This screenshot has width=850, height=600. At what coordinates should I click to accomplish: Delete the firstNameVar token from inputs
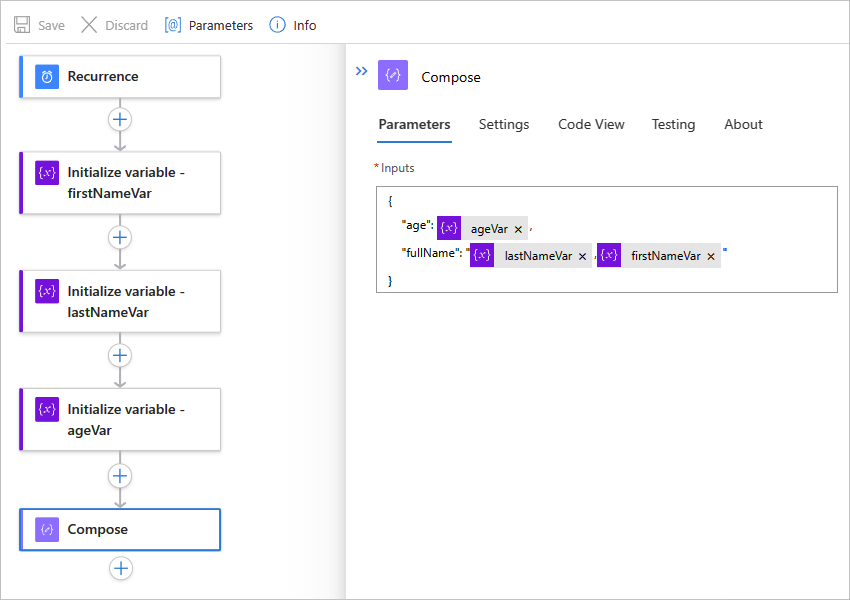point(711,256)
